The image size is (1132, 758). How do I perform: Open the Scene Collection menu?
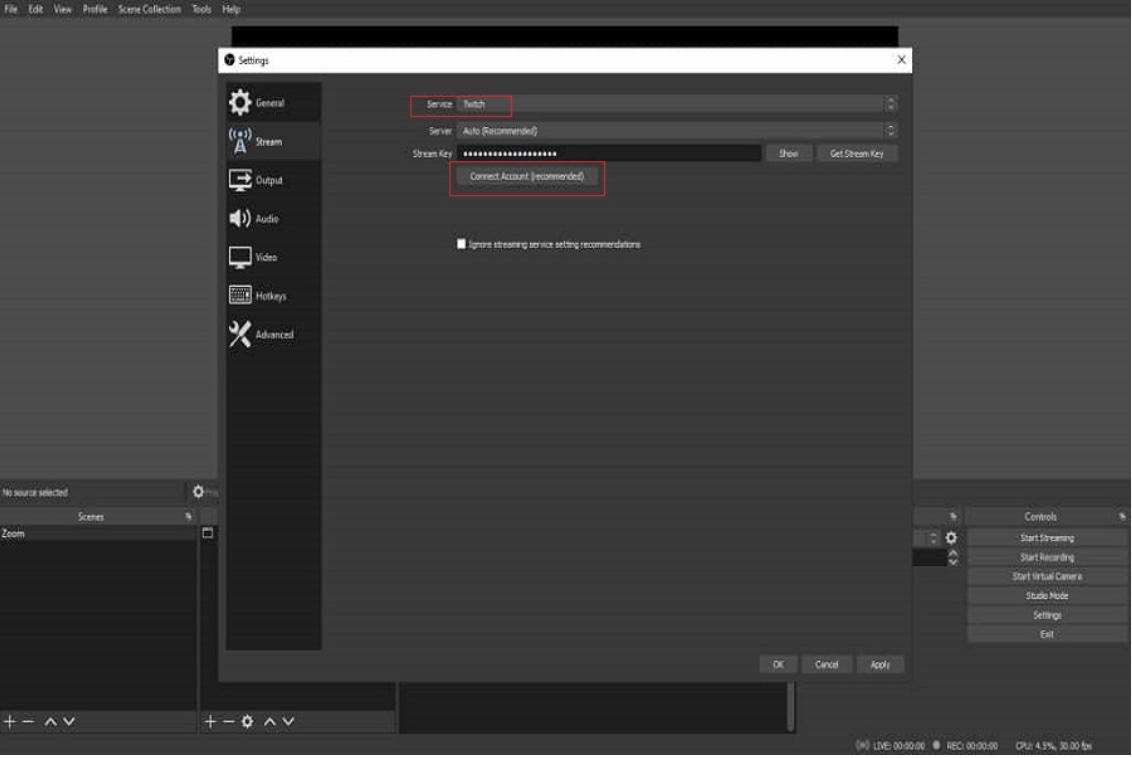tap(149, 9)
